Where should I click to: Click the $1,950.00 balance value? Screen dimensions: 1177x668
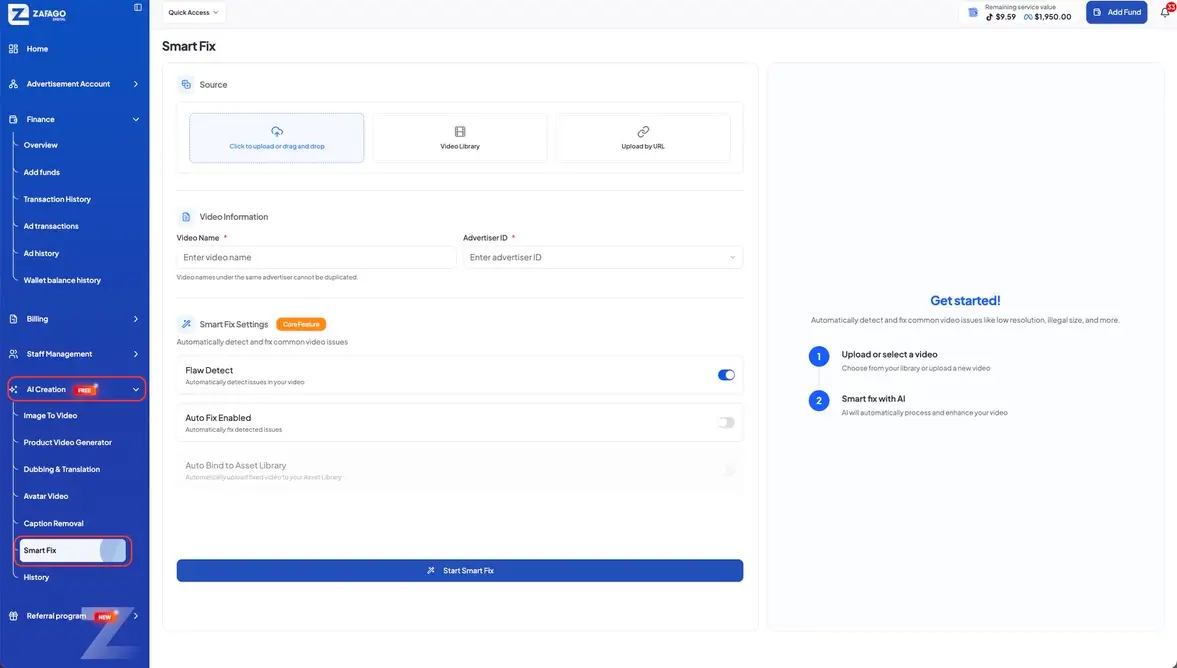click(x=1052, y=17)
